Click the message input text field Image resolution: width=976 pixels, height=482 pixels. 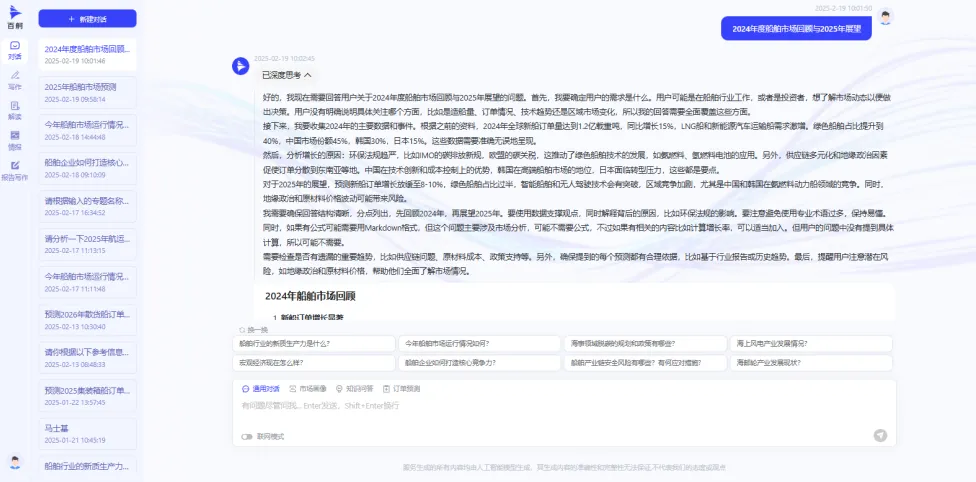point(560,406)
